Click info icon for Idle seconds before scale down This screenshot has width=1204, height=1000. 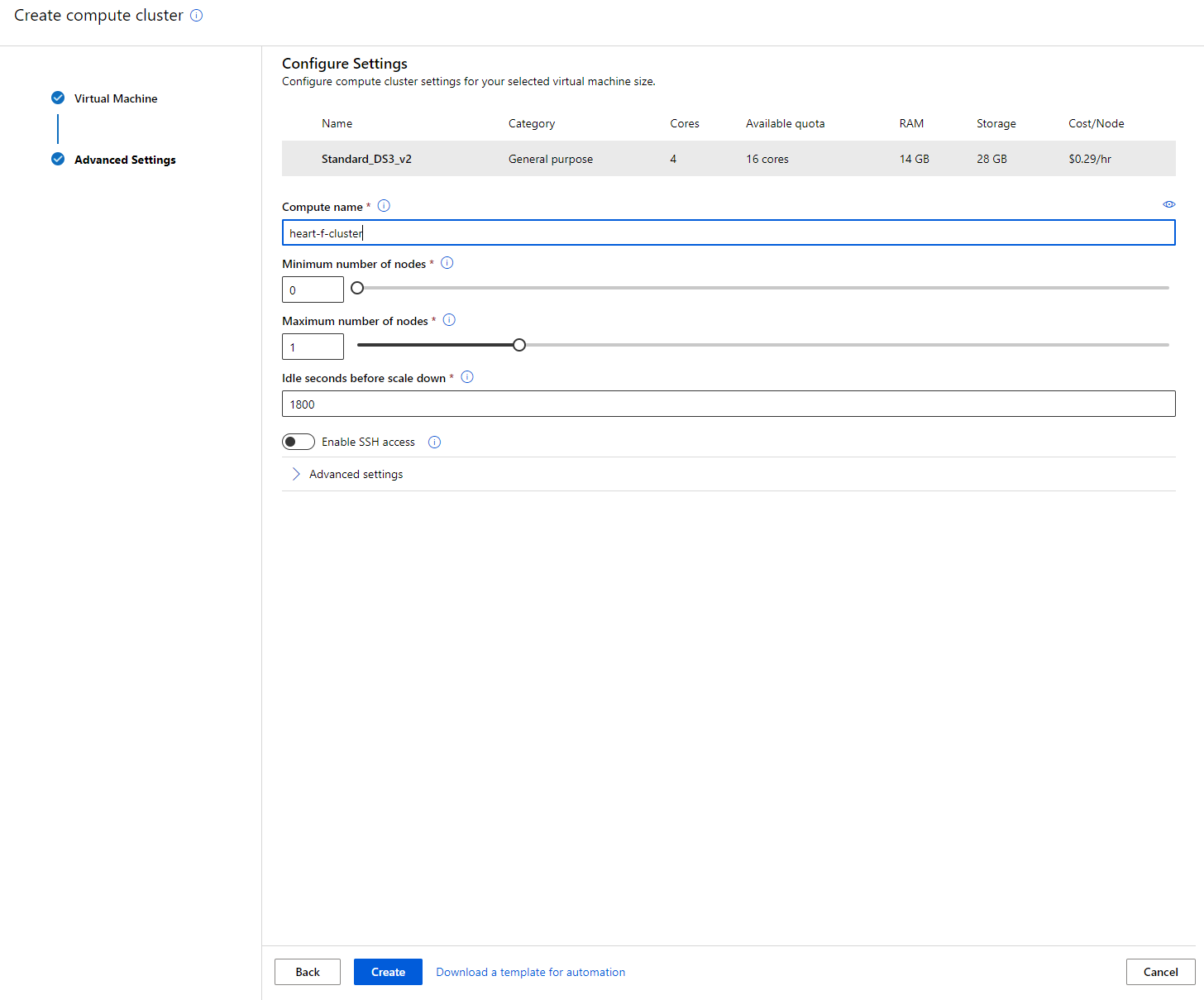click(x=467, y=377)
